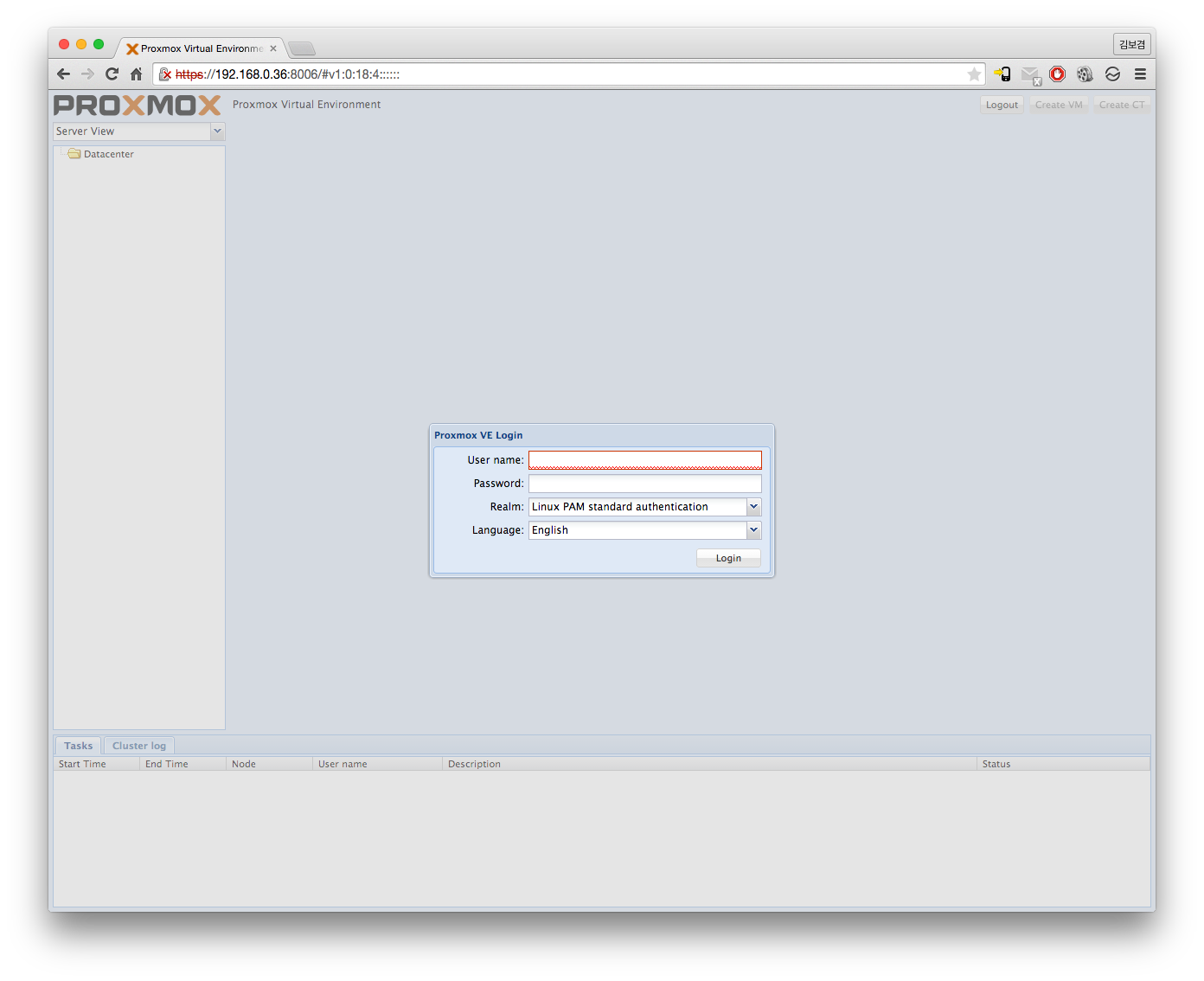Select the Proxmox Virtual Environment browser tab
Screen dimensions: 1204x981
(x=201, y=48)
